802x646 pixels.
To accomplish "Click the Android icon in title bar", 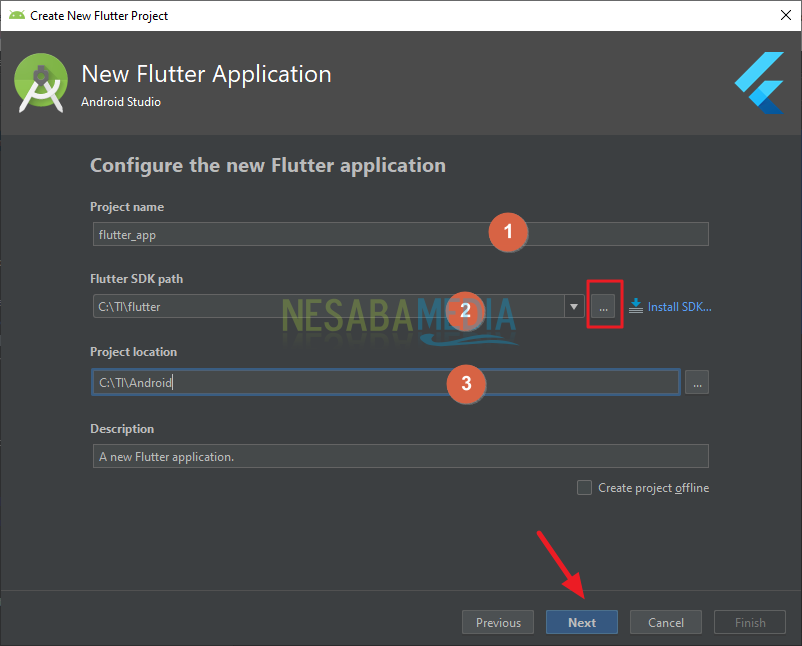I will [x=16, y=15].
